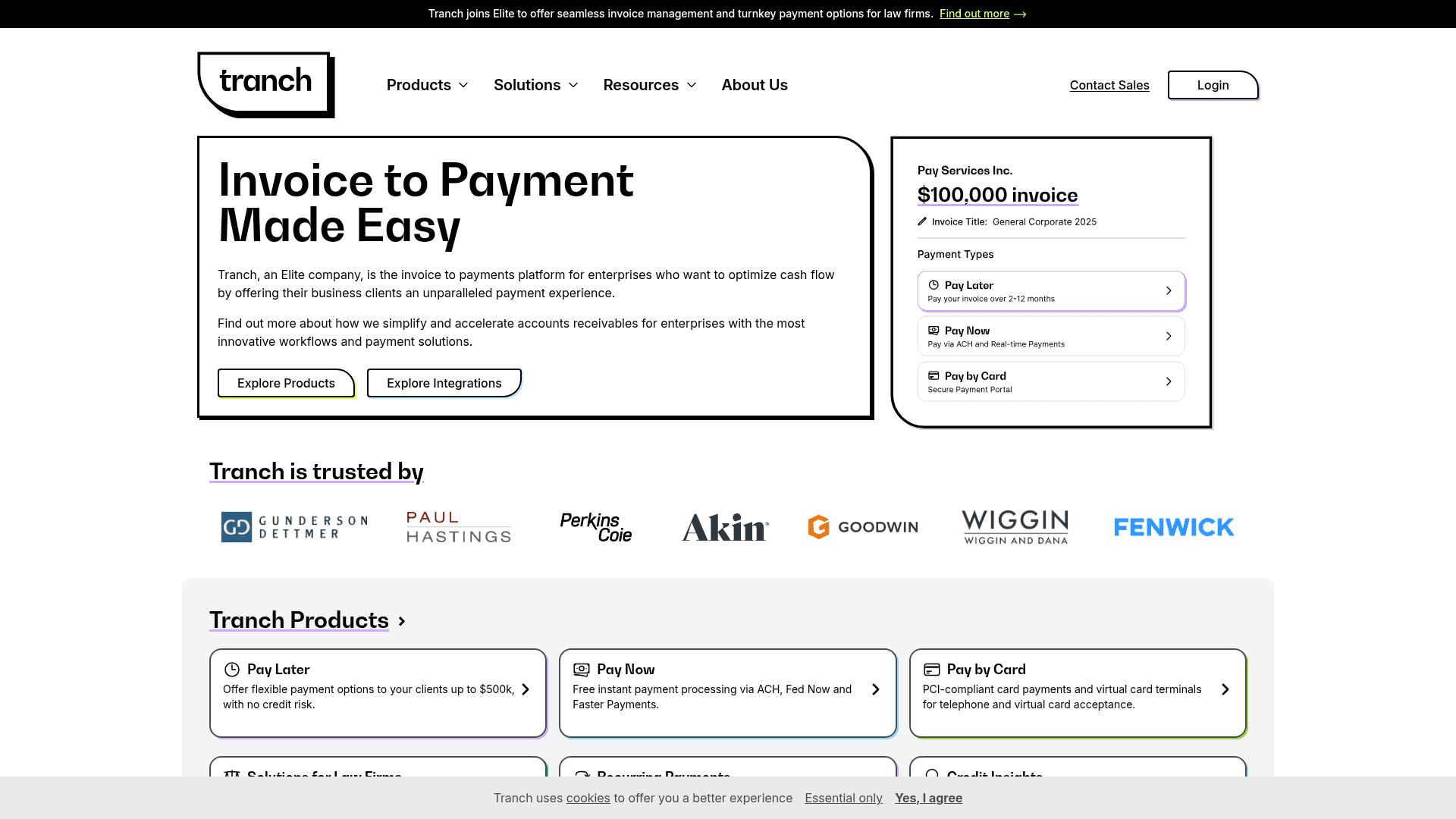Click the Wiggin and Dana logo

coord(1015,527)
